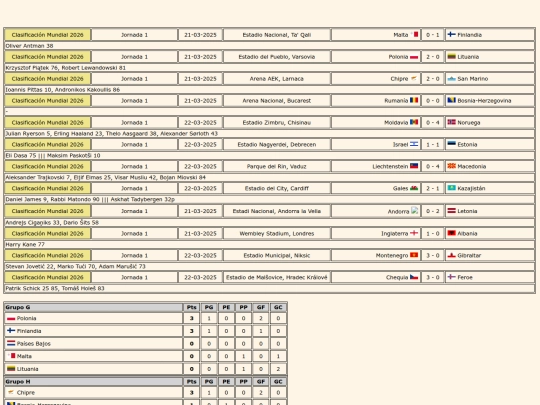Click the scorer line 'Oliver Antman 38'

click(29, 46)
